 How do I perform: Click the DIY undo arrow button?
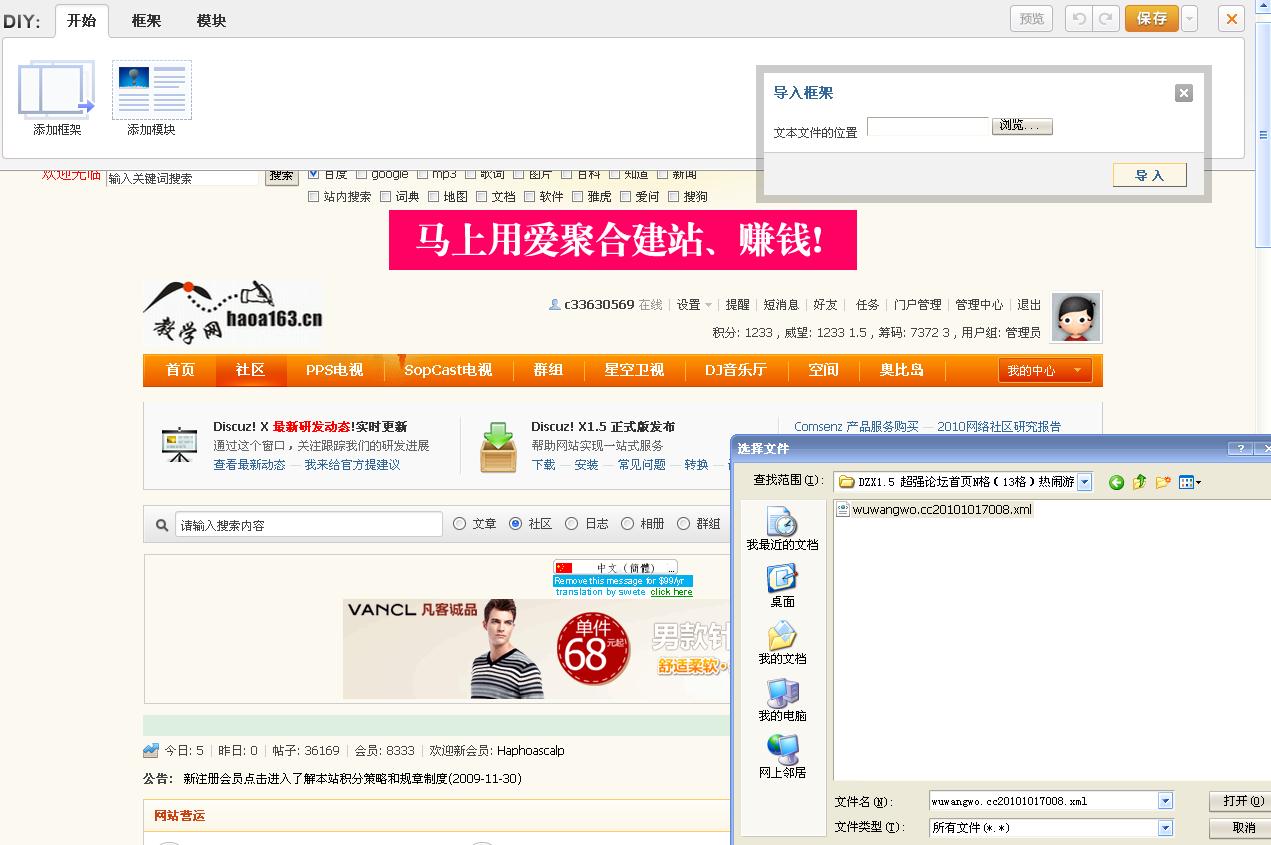click(1079, 19)
